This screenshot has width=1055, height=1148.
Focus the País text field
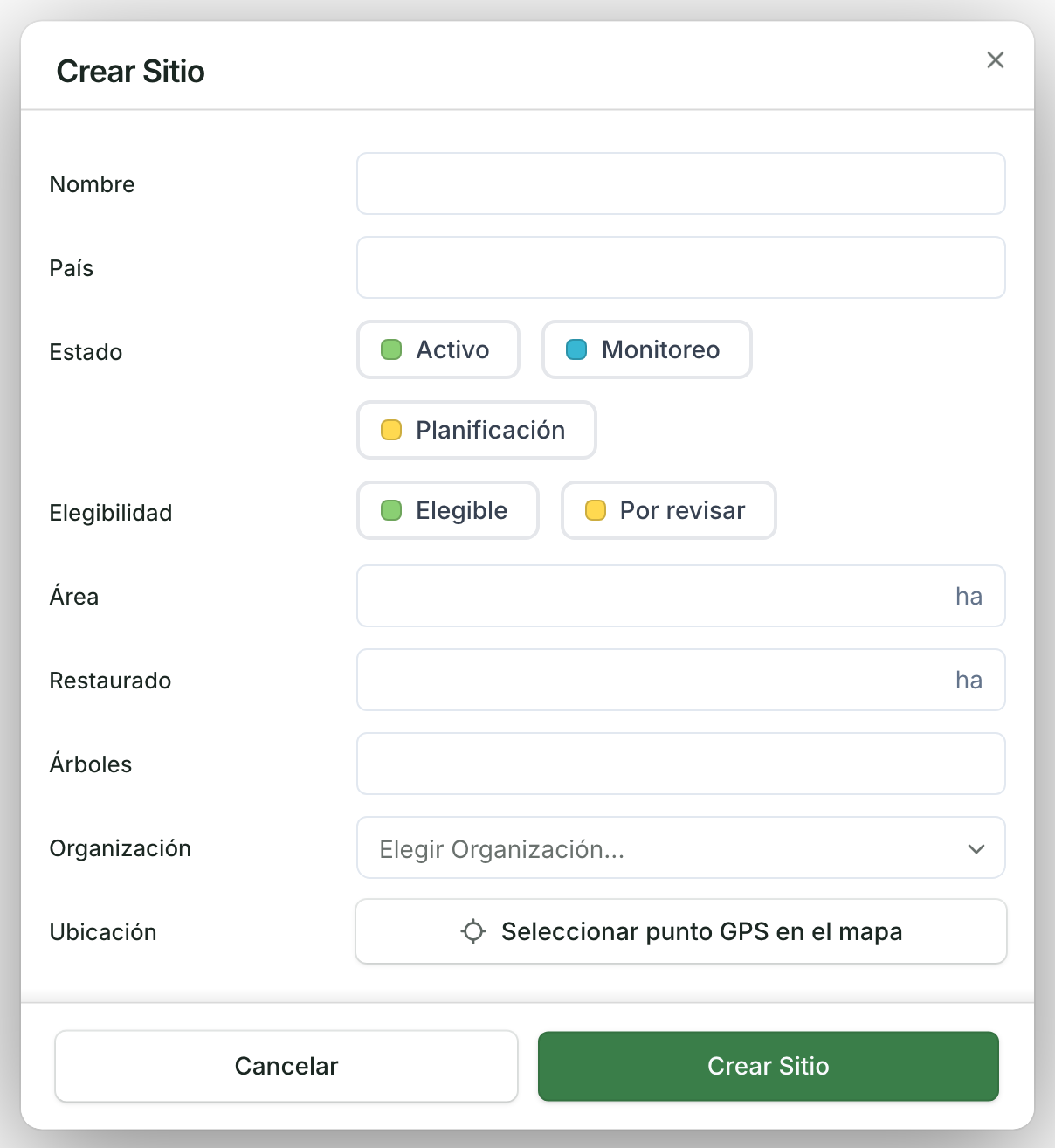pos(681,267)
